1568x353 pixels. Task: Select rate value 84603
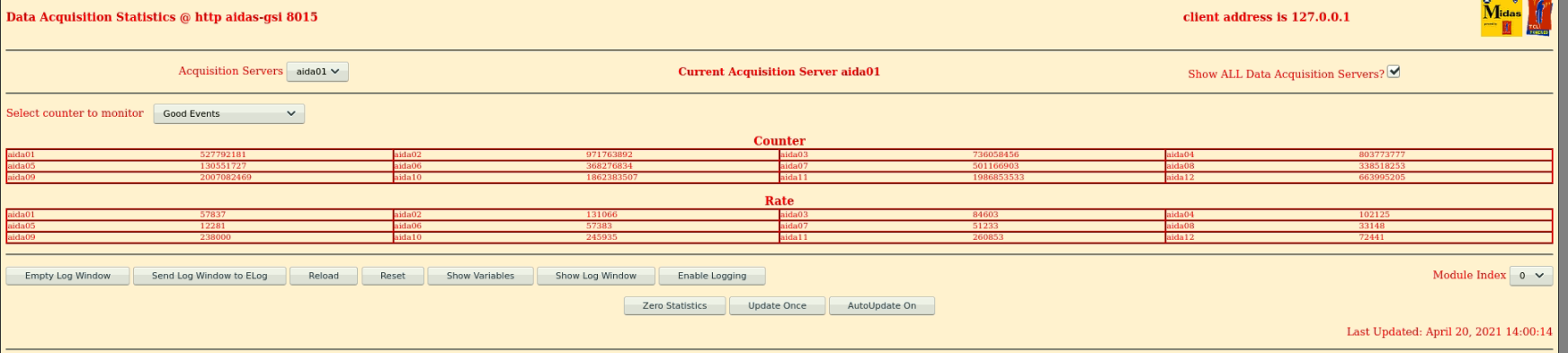point(986,215)
